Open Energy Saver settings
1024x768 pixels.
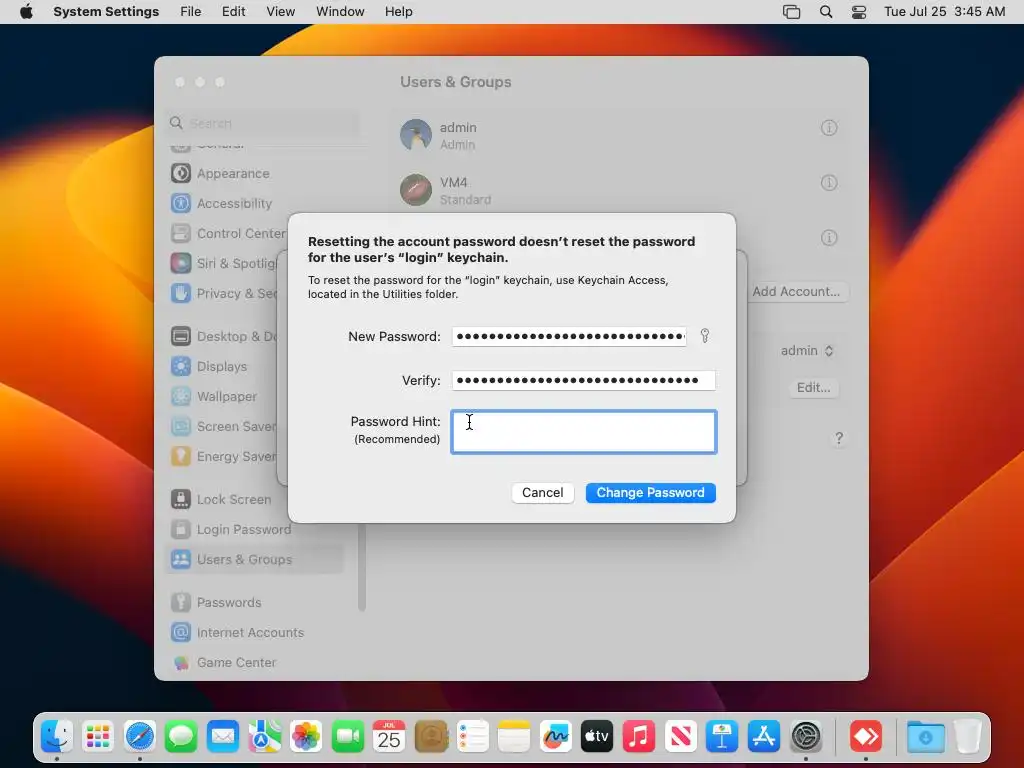point(223,456)
